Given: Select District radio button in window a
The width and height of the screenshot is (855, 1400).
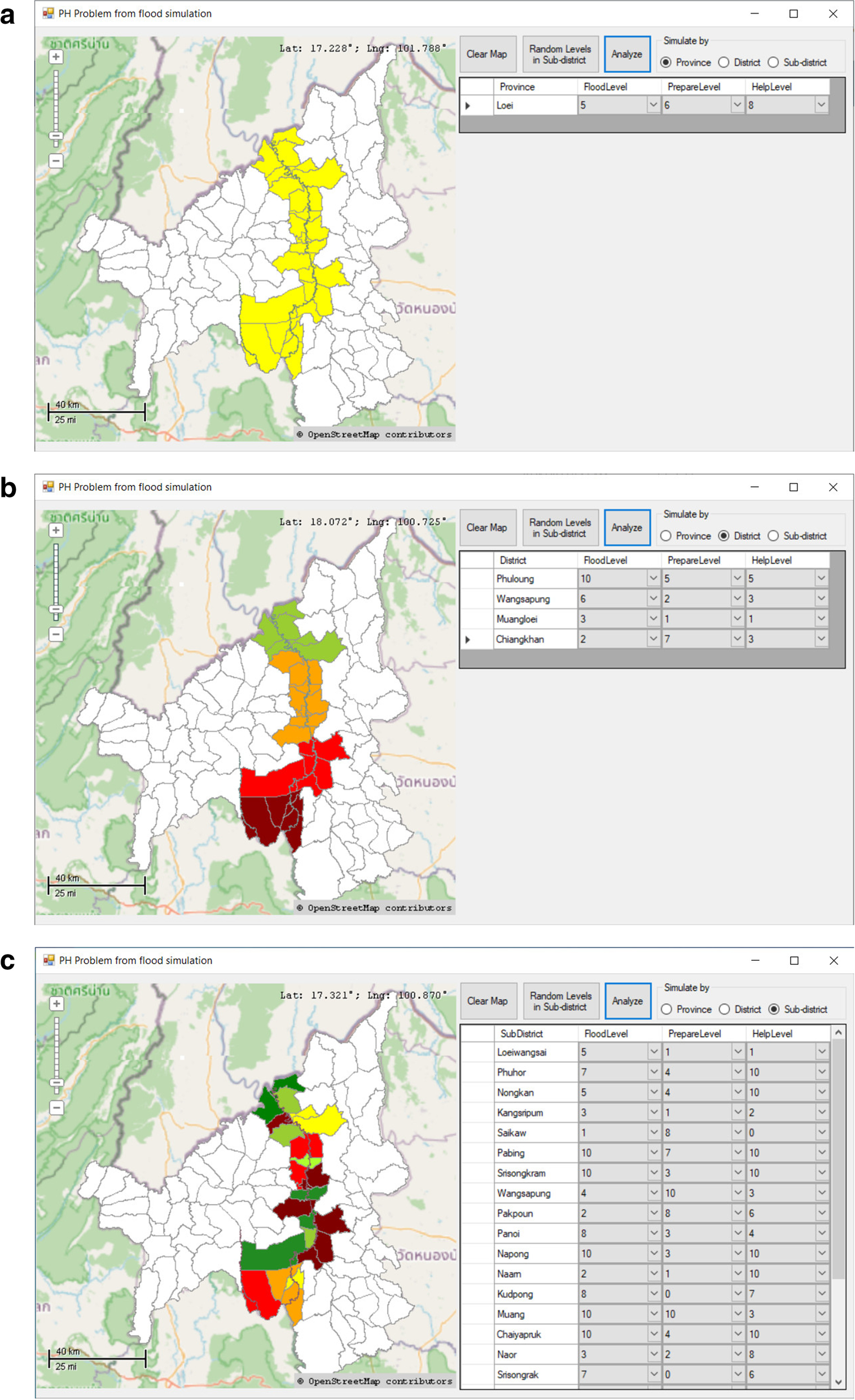Looking at the screenshot, I should click(724, 63).
